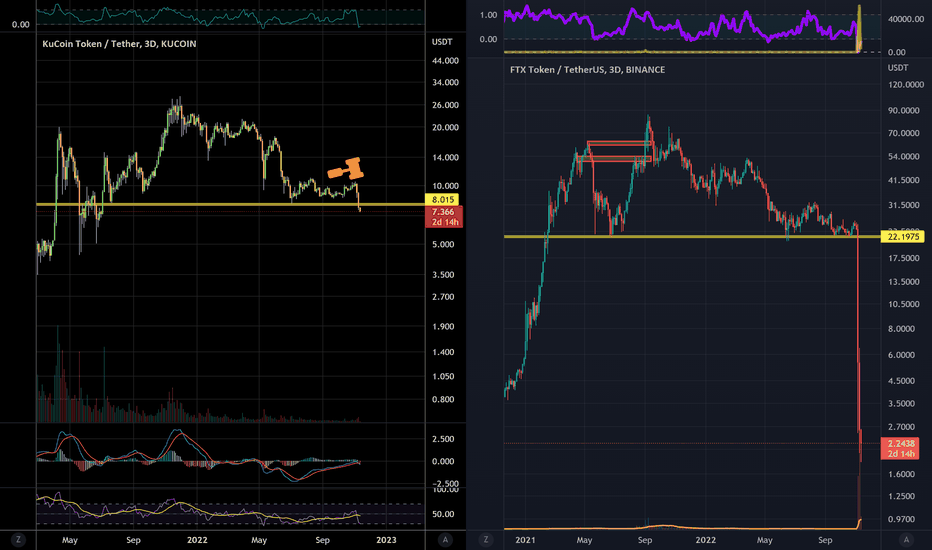Click 8.0000 on FTX price axis
The width and height of the screenshot is (932, 550).
[901, 329]
